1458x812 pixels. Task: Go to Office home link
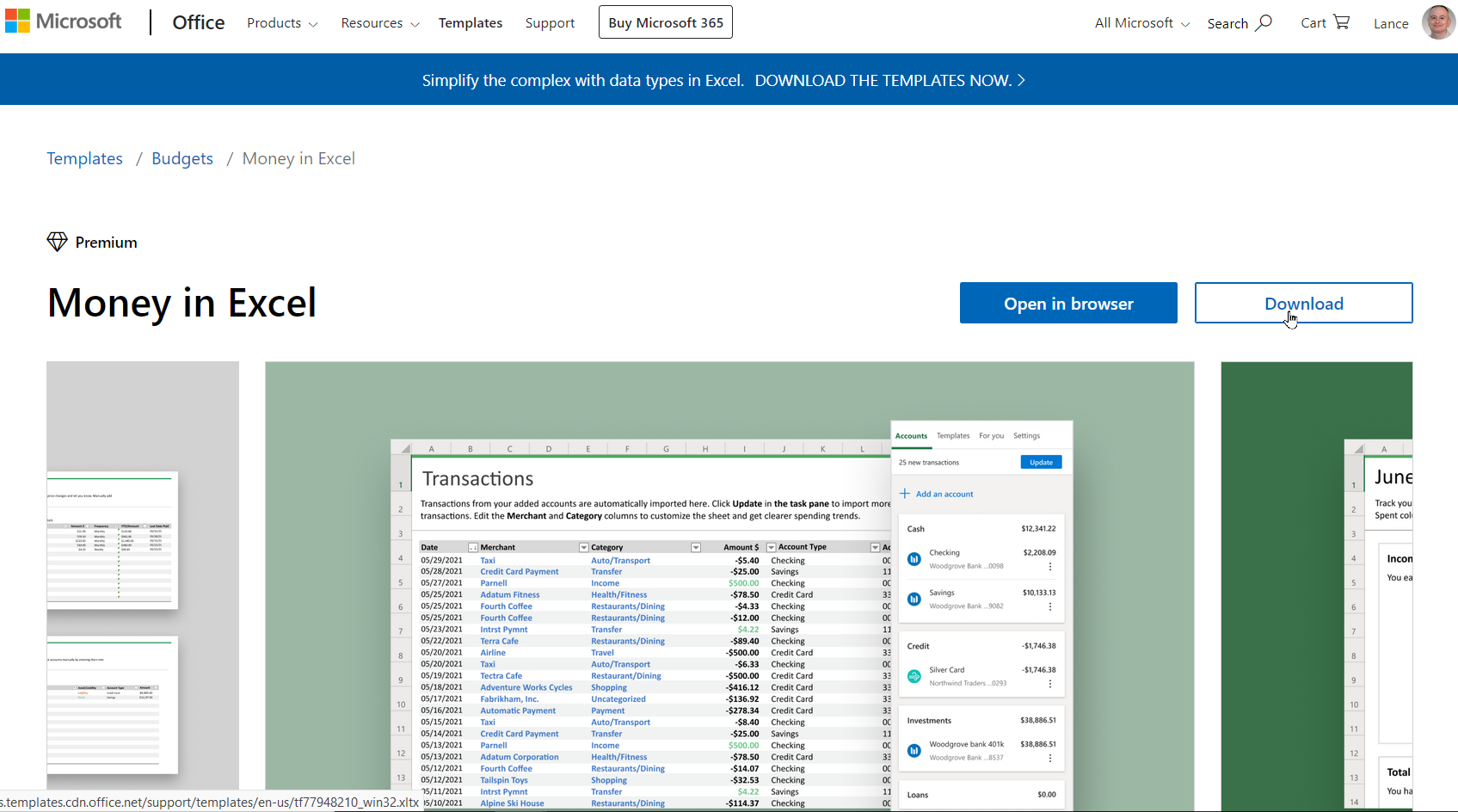coord(199,22)
